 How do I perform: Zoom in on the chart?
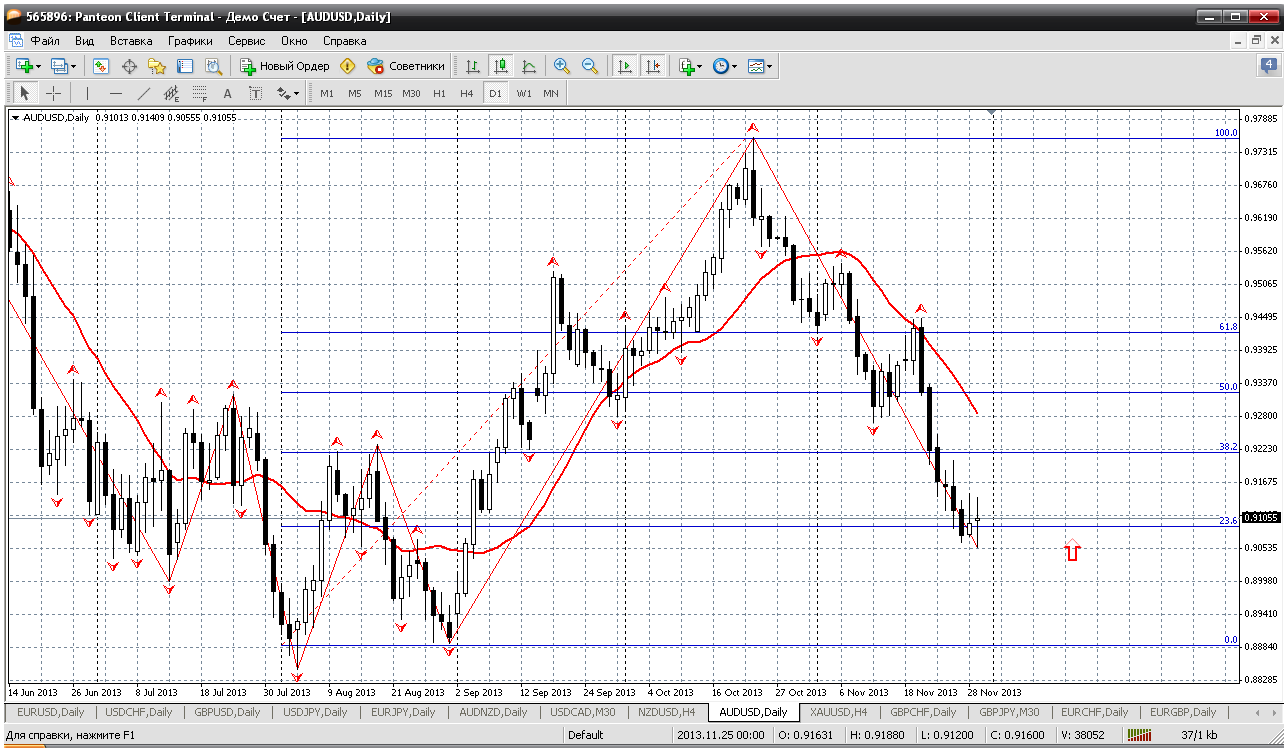[x=562, y=66]
